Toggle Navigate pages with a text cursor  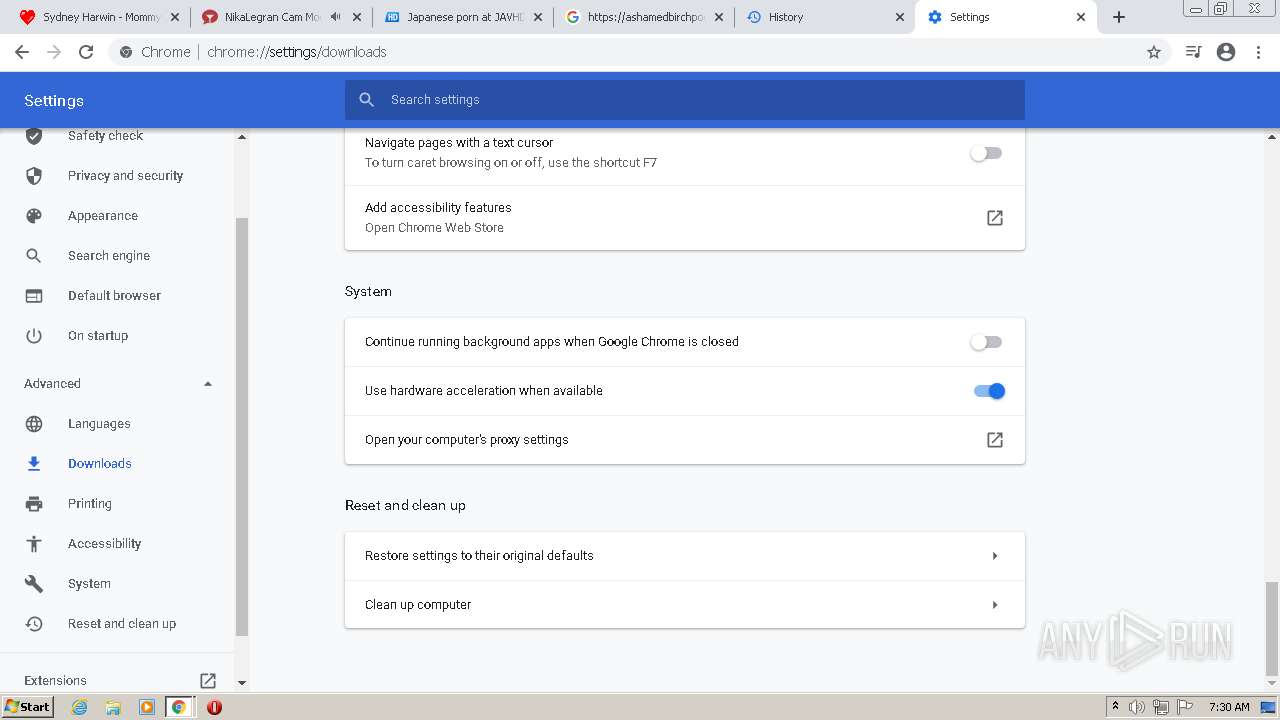pos(986,153)
